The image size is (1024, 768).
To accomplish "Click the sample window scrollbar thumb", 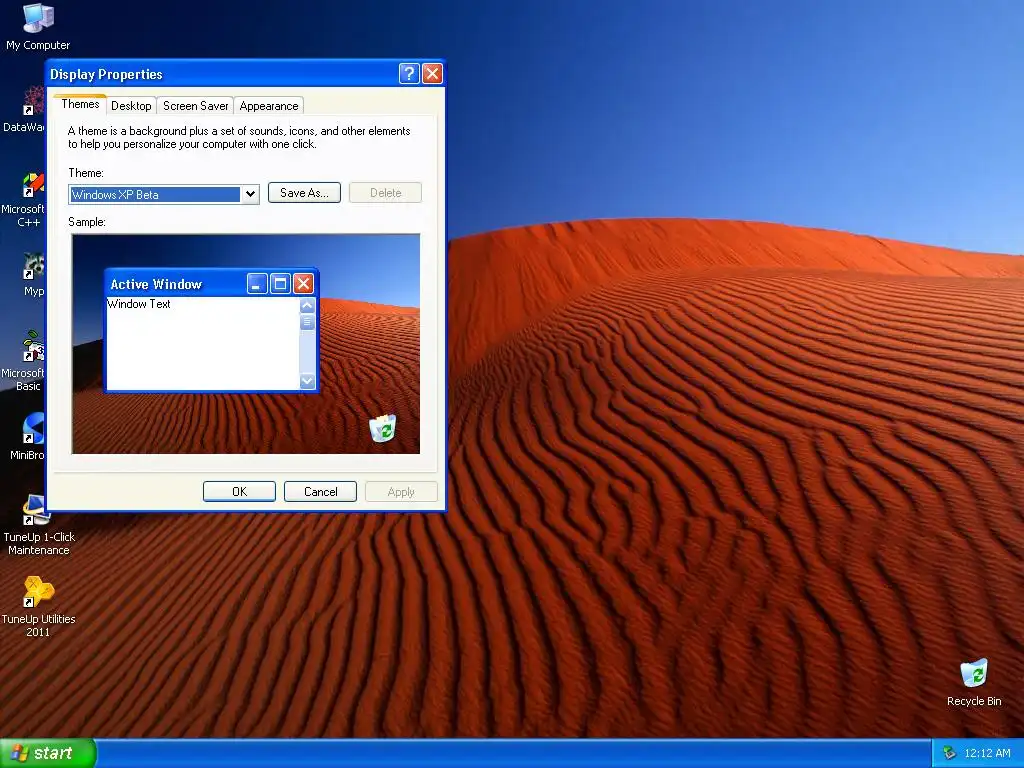I will pos(308,321).
